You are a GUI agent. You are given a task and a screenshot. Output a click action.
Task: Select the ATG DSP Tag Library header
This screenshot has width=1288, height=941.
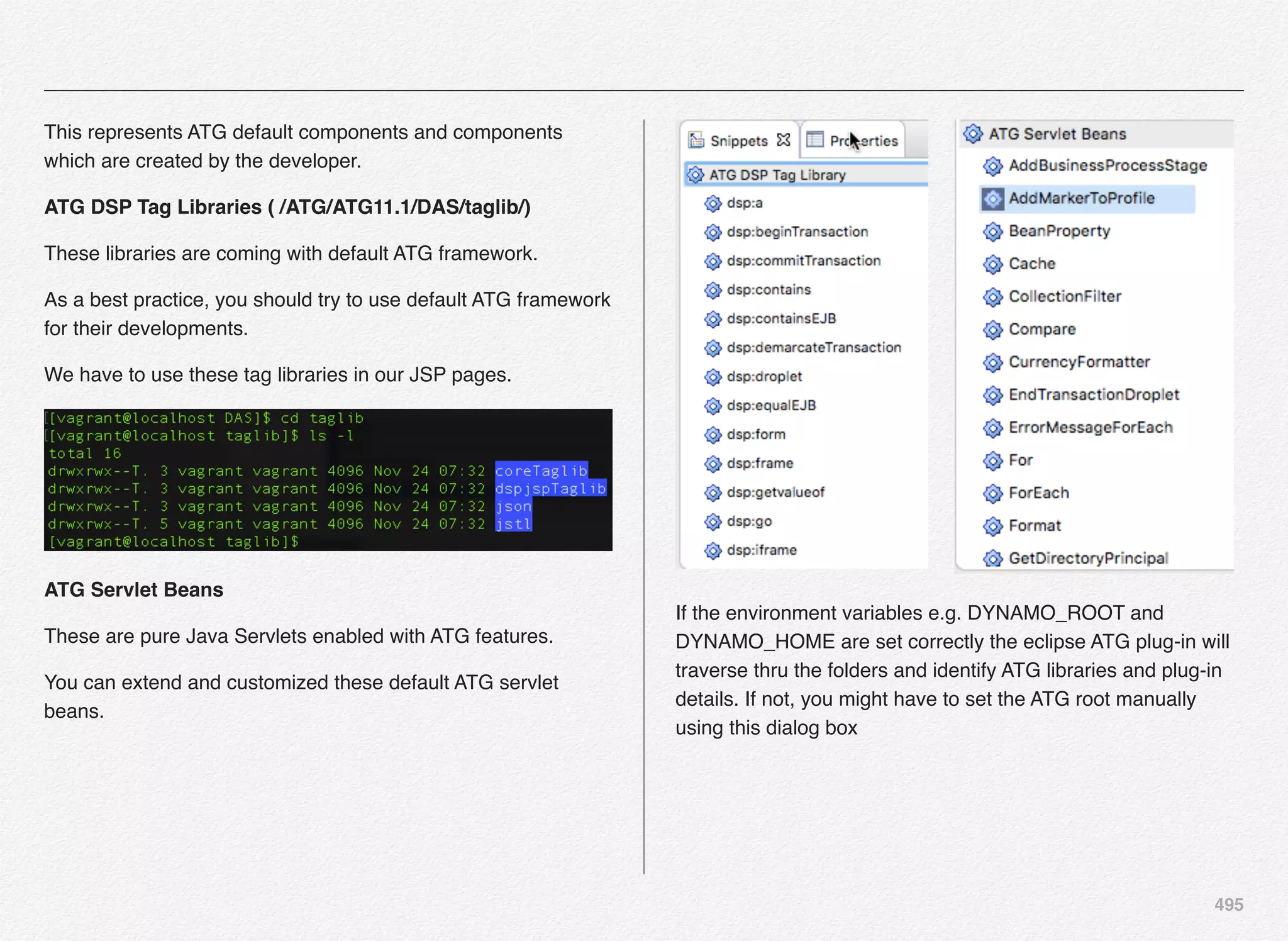coord(806,174)
